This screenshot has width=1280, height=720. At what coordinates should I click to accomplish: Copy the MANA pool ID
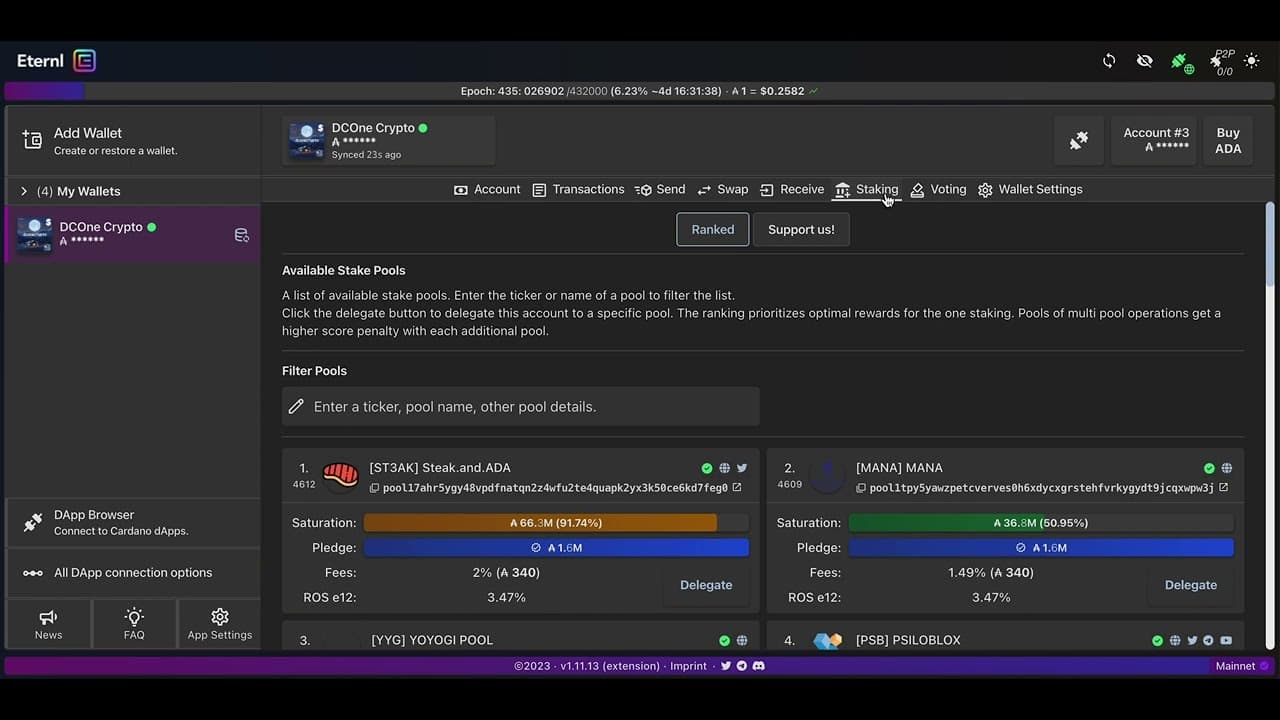[862, 488]
